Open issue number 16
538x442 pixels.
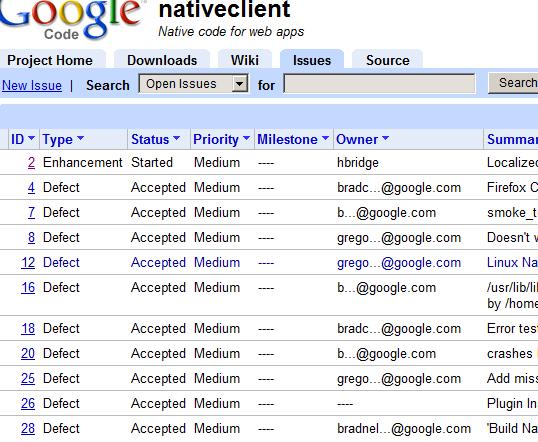point(28,288)
